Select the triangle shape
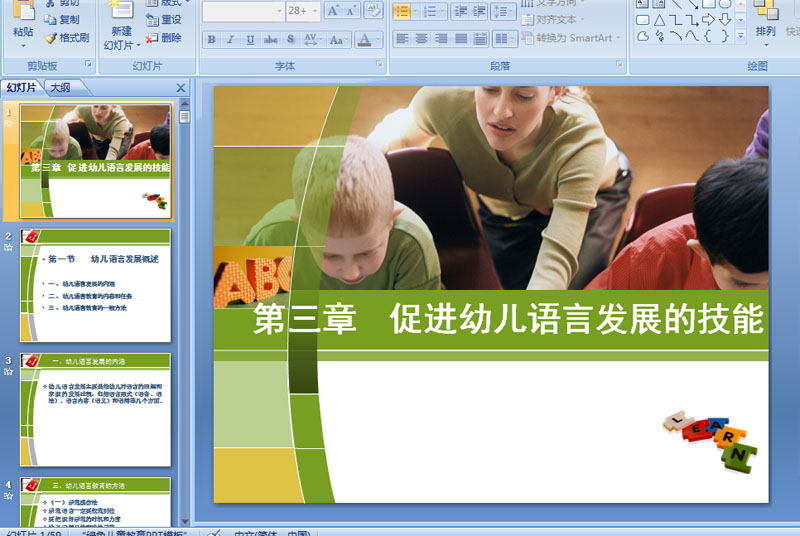This screenshot has height=536, width=800. tap(659, 20)
